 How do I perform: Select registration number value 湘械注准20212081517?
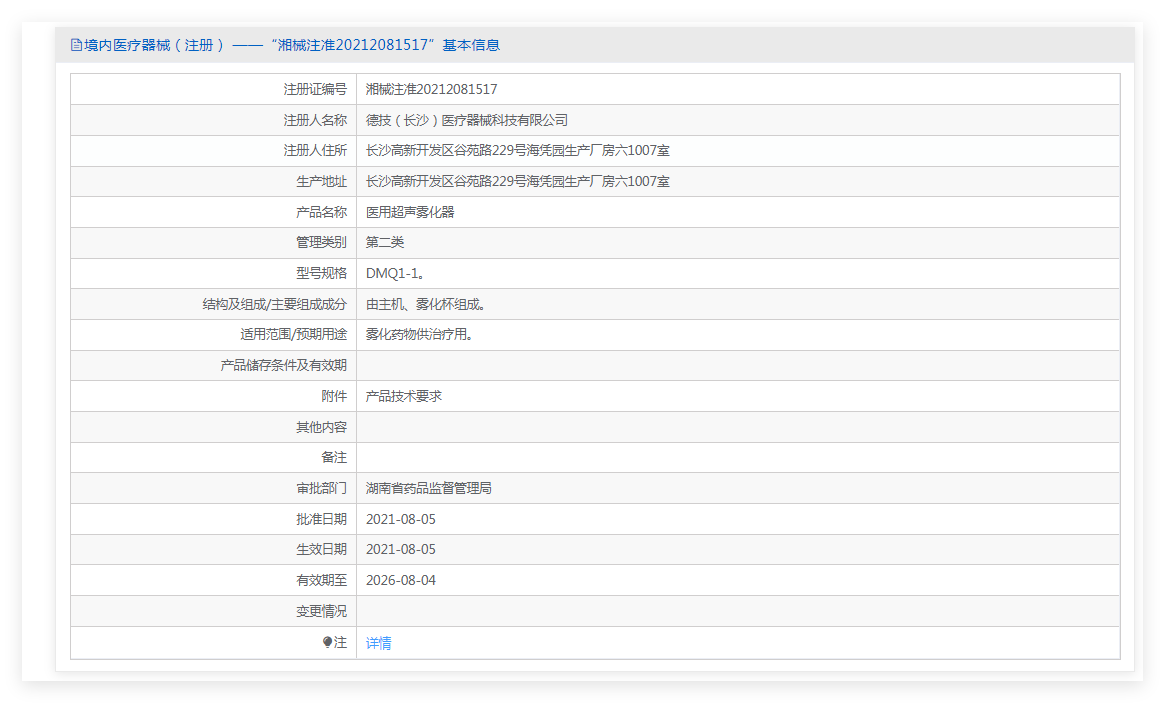click(432, 89)
